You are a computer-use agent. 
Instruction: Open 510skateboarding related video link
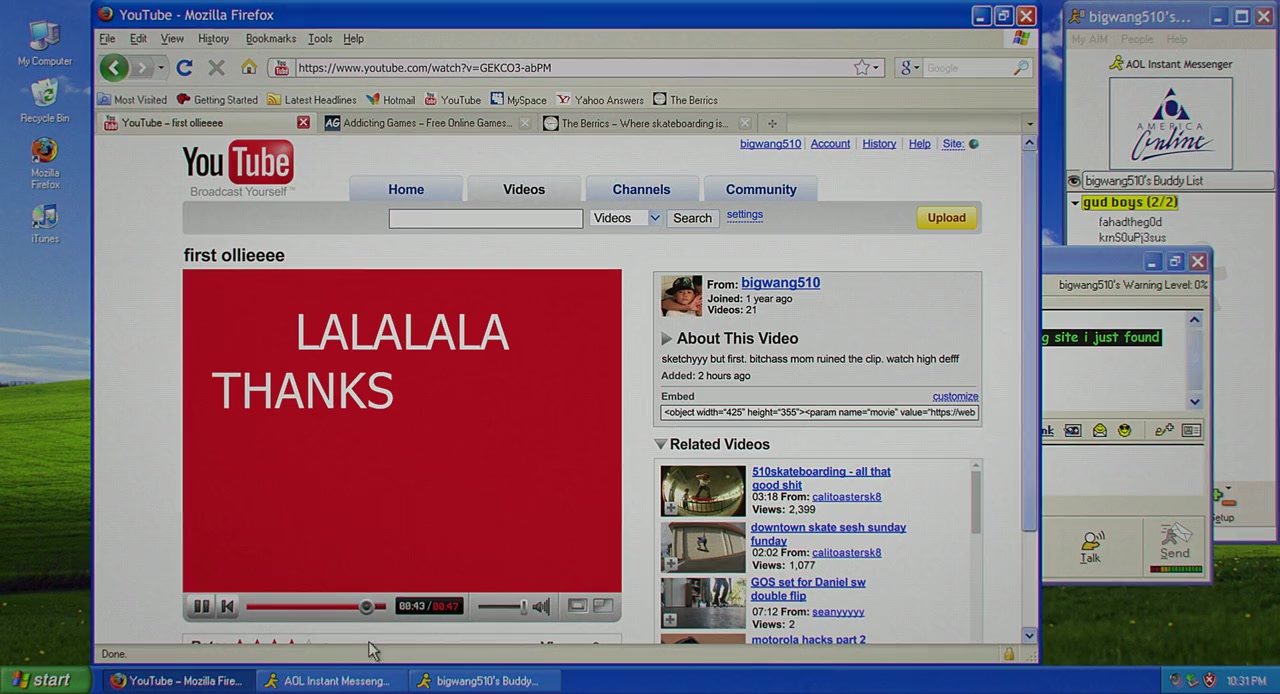click(x=821, y=478)
